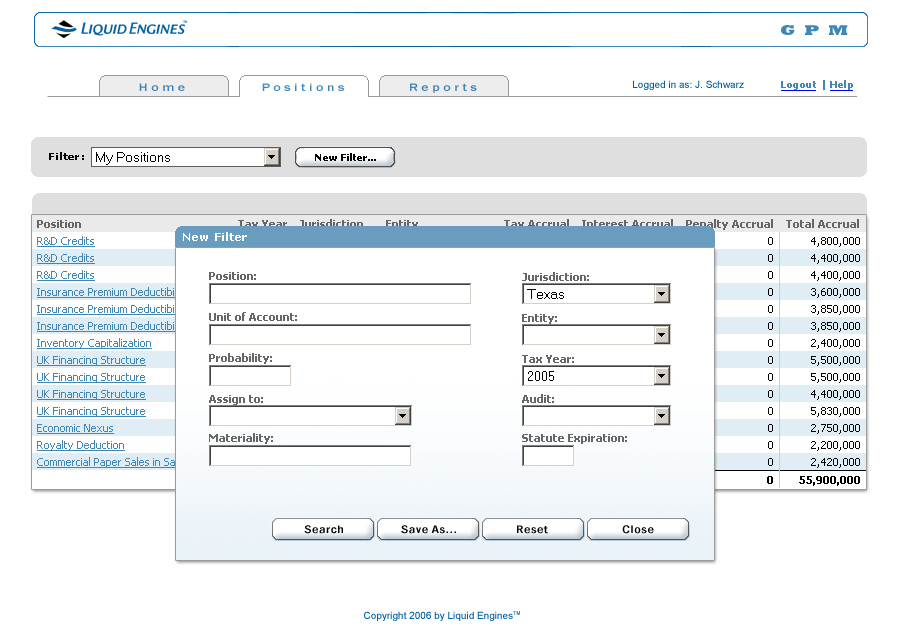Switch to the Reports tab
The width and height of the screenshot is (900, 640).
click(x=443, y=87)
